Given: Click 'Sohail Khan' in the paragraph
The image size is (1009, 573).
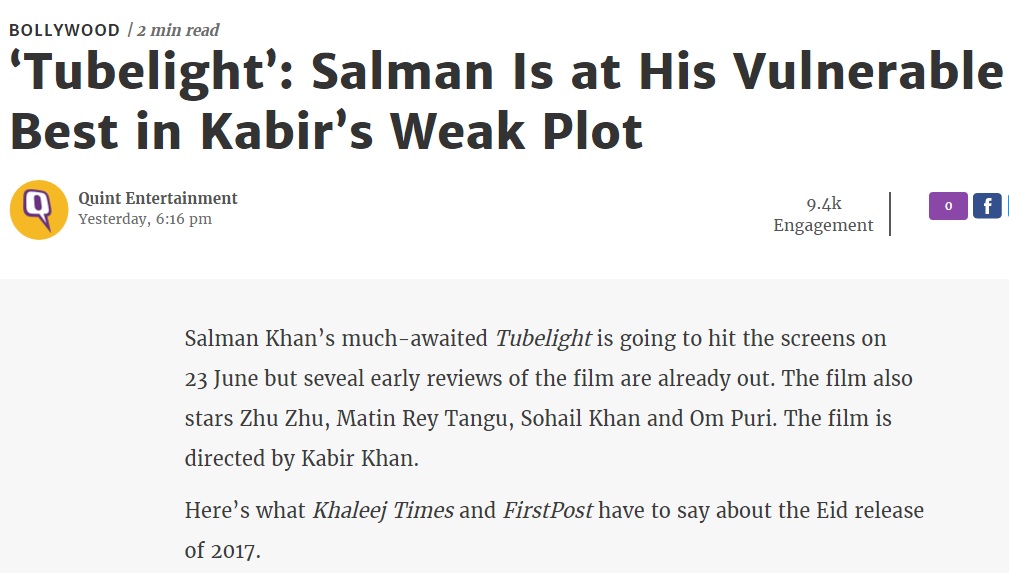Looking at the screenshot, I should coord(581,418).
